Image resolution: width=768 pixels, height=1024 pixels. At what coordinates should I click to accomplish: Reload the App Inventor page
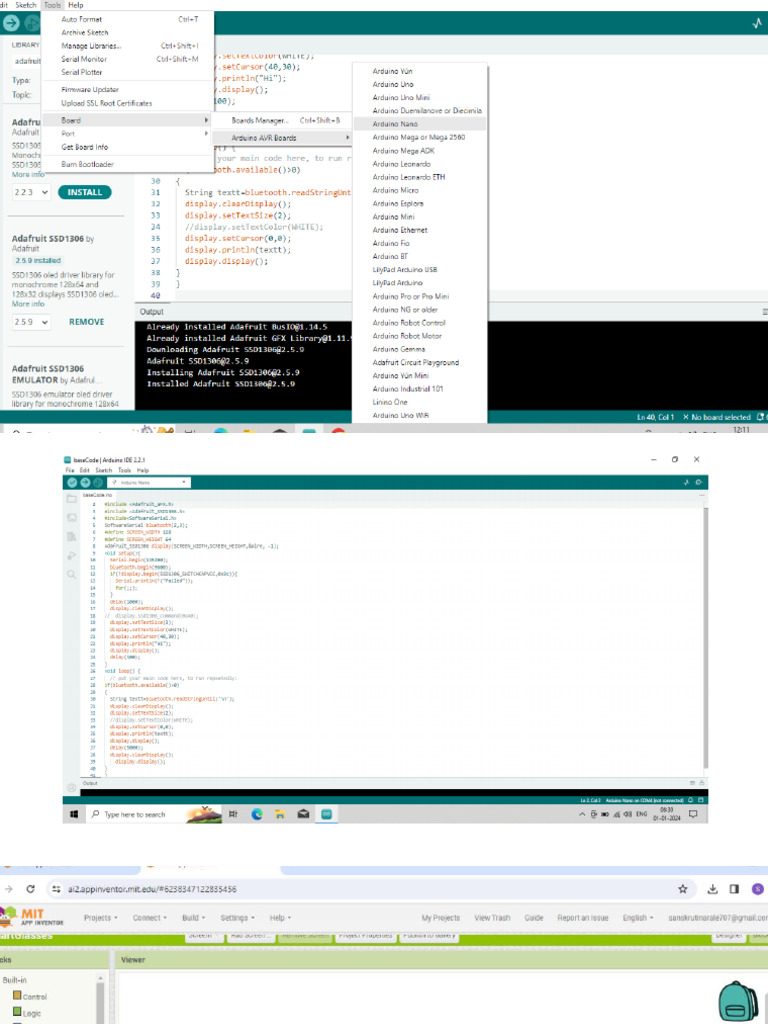31,888
